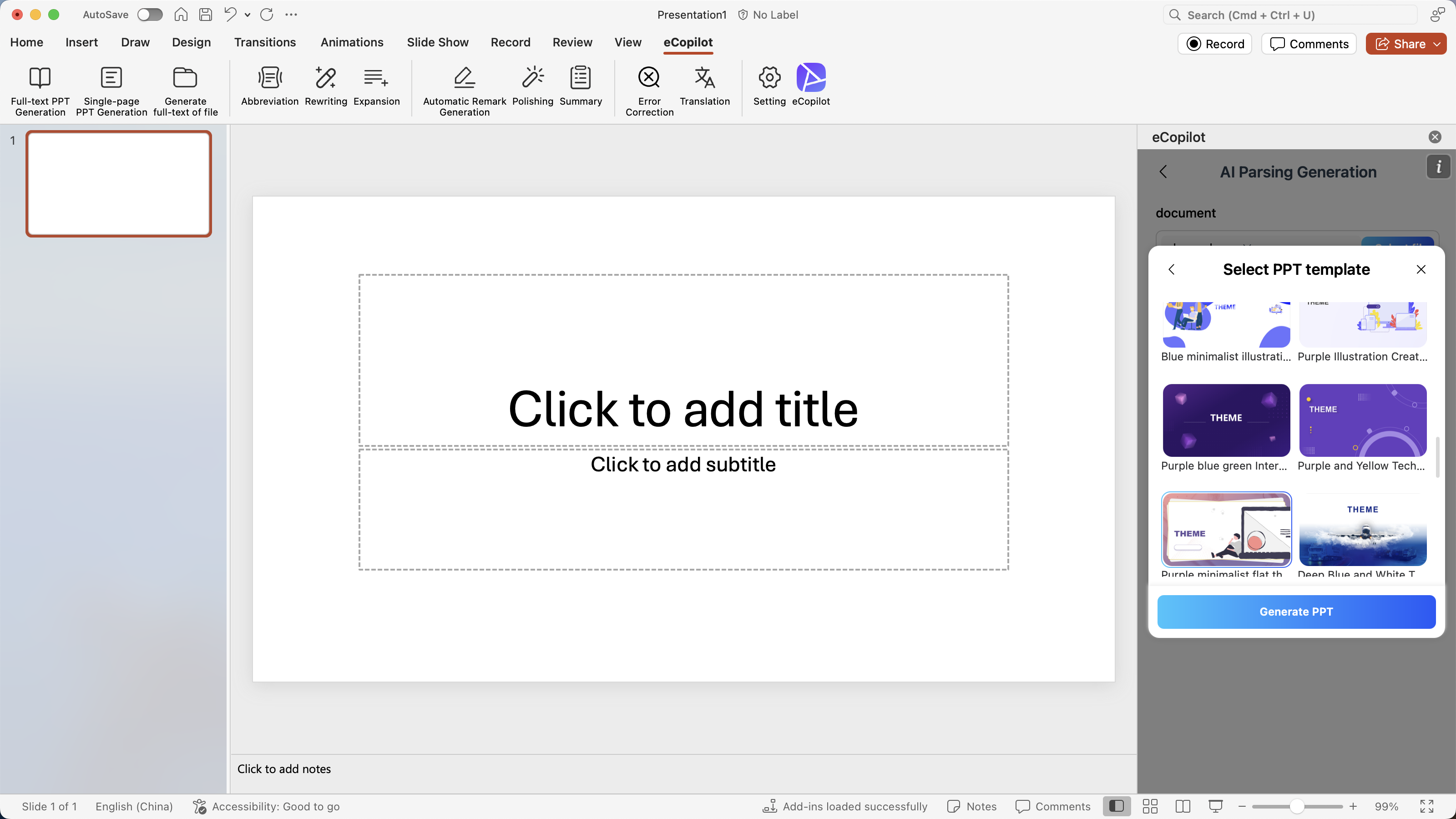Viewport: 1456px width, 819px height.
Task: Toggle the AutoSave switch
Action: click(150, 15)
